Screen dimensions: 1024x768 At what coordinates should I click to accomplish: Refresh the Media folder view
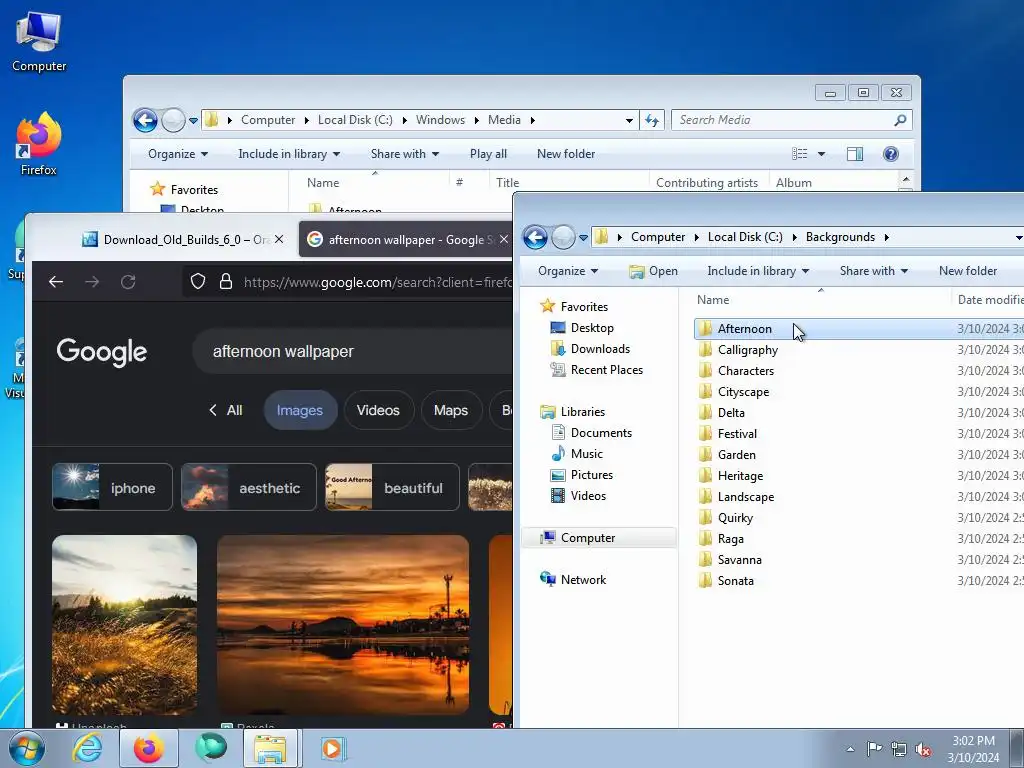[652, 120]
